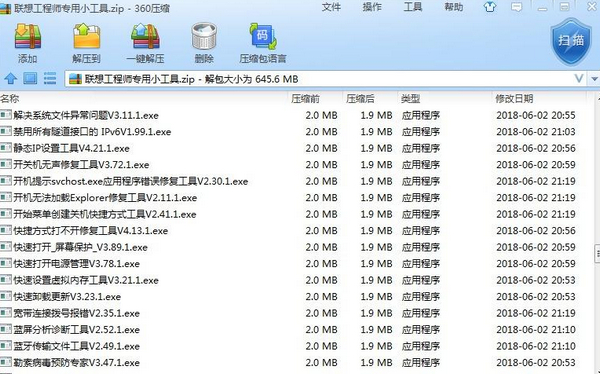600x374 pixels.
Task: Click date 2018-06-02 20:55 in first row
Action: tap(536, 115)
